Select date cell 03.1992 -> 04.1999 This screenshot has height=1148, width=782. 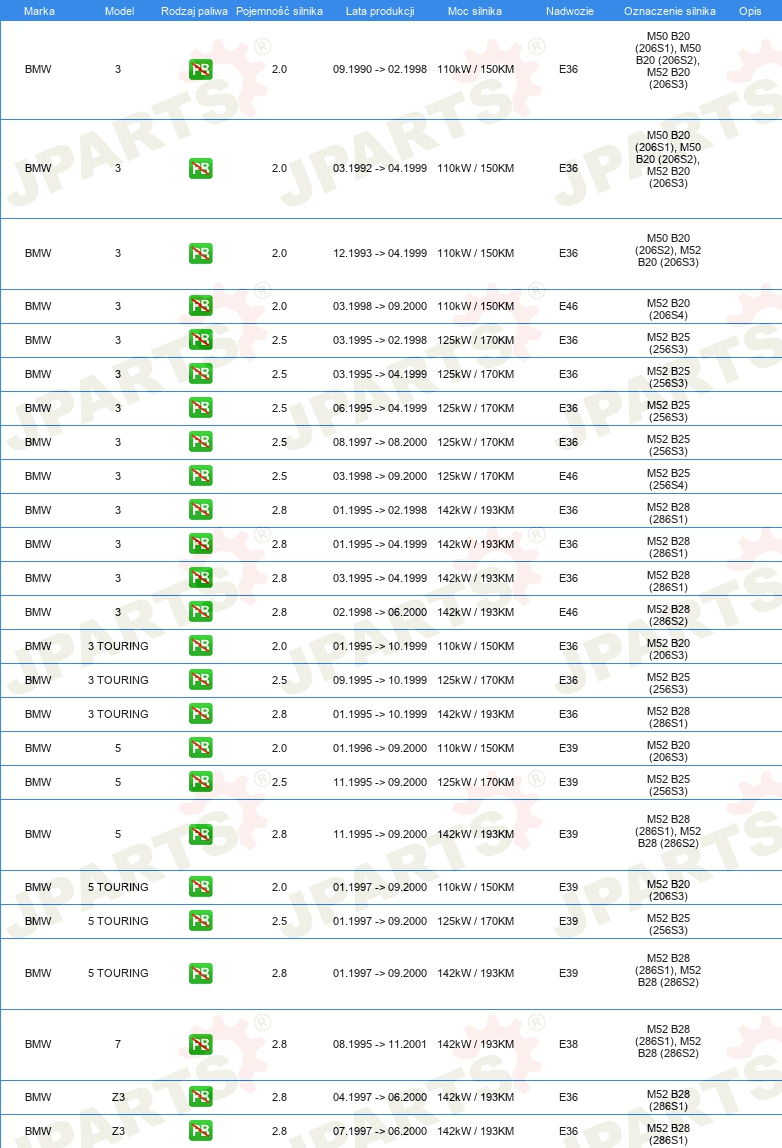tap(380, 168)
